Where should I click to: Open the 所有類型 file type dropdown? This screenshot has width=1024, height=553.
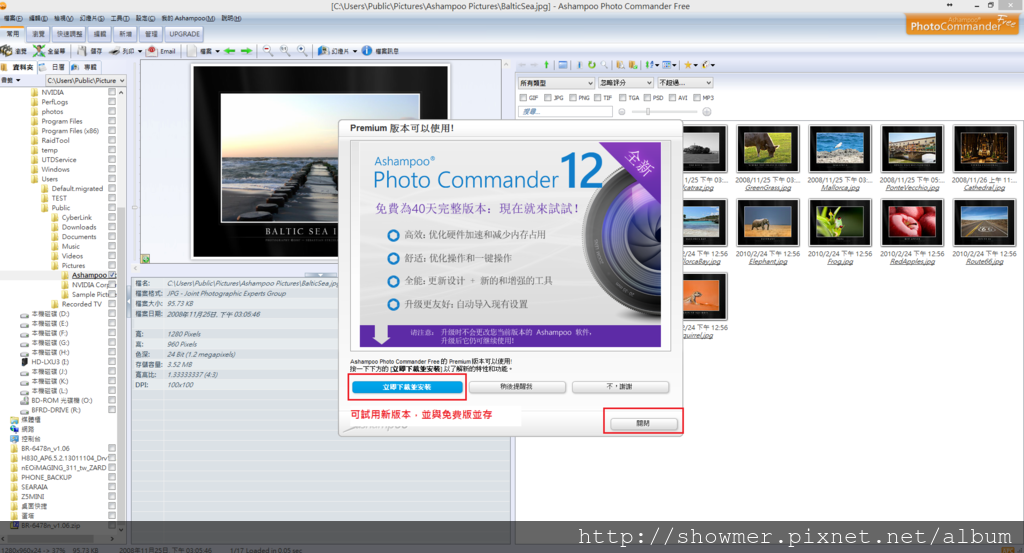[x=556, y=83]
